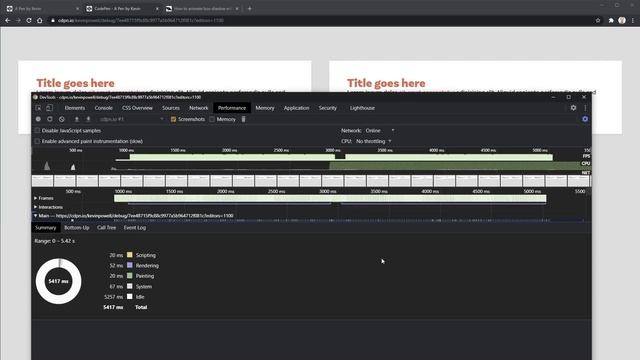Click the 5417 ms donut chart
The height and width of the screenshot is (360, 640).
(x=59, y=281)
